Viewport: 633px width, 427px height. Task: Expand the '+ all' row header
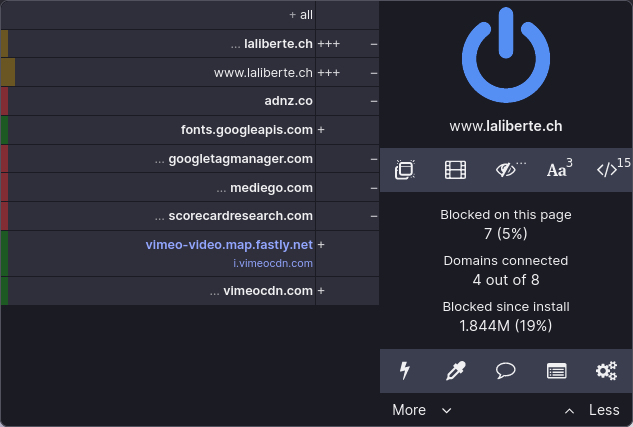click(x=300, y=15)
